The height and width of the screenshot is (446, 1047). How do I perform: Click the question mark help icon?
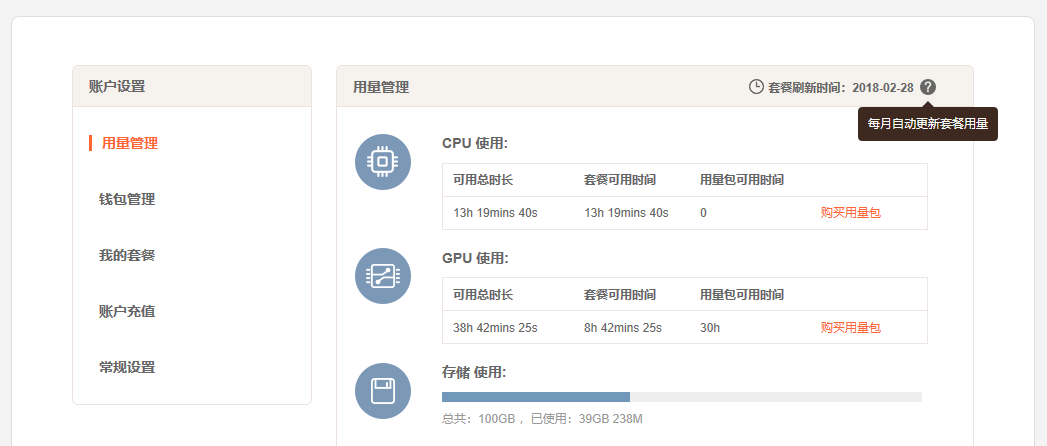click(928, 87)
